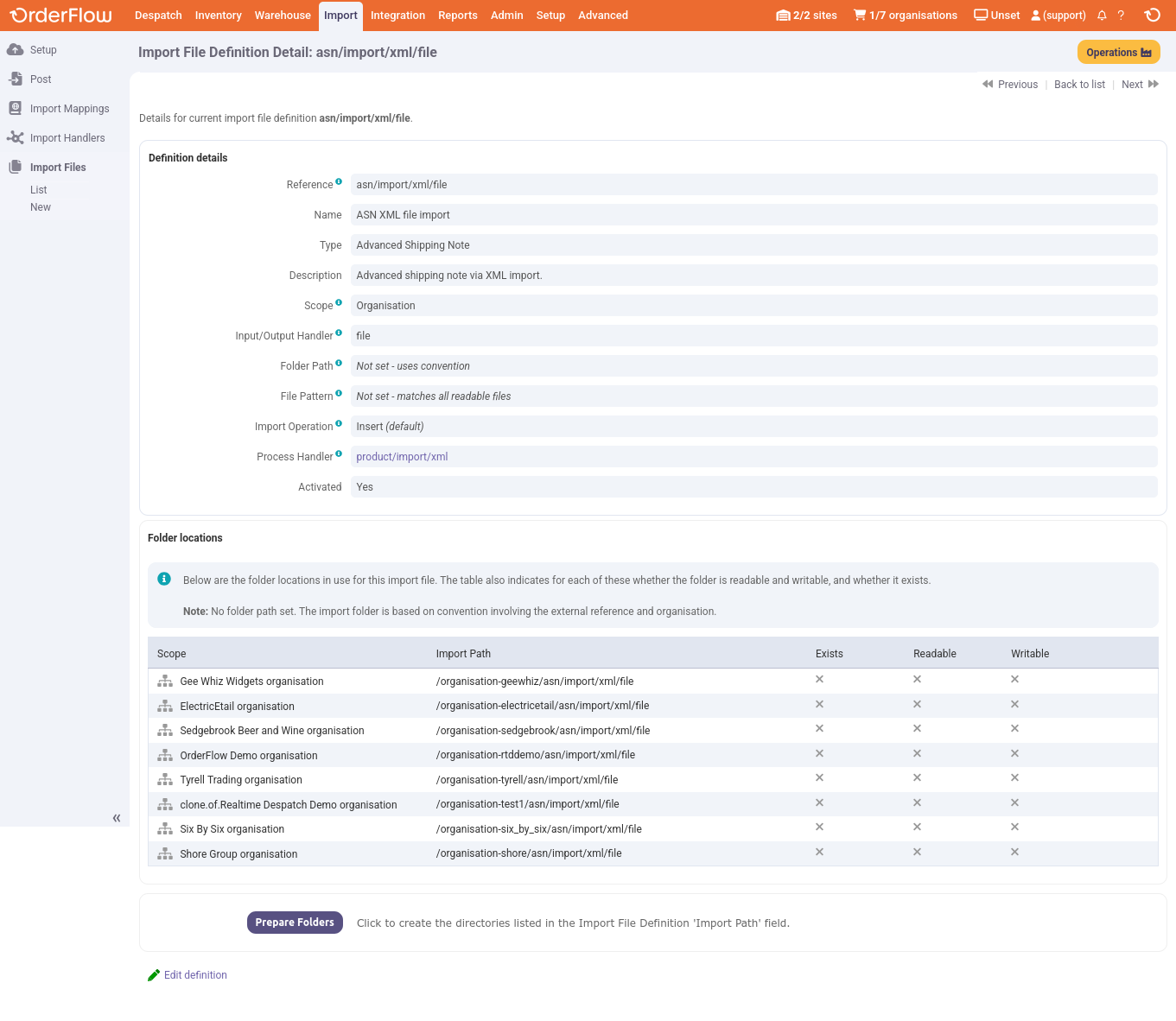Select Import Handlers in sidebar
The width and height of the screenshot is (1176, 1021).
pos(67,138)
